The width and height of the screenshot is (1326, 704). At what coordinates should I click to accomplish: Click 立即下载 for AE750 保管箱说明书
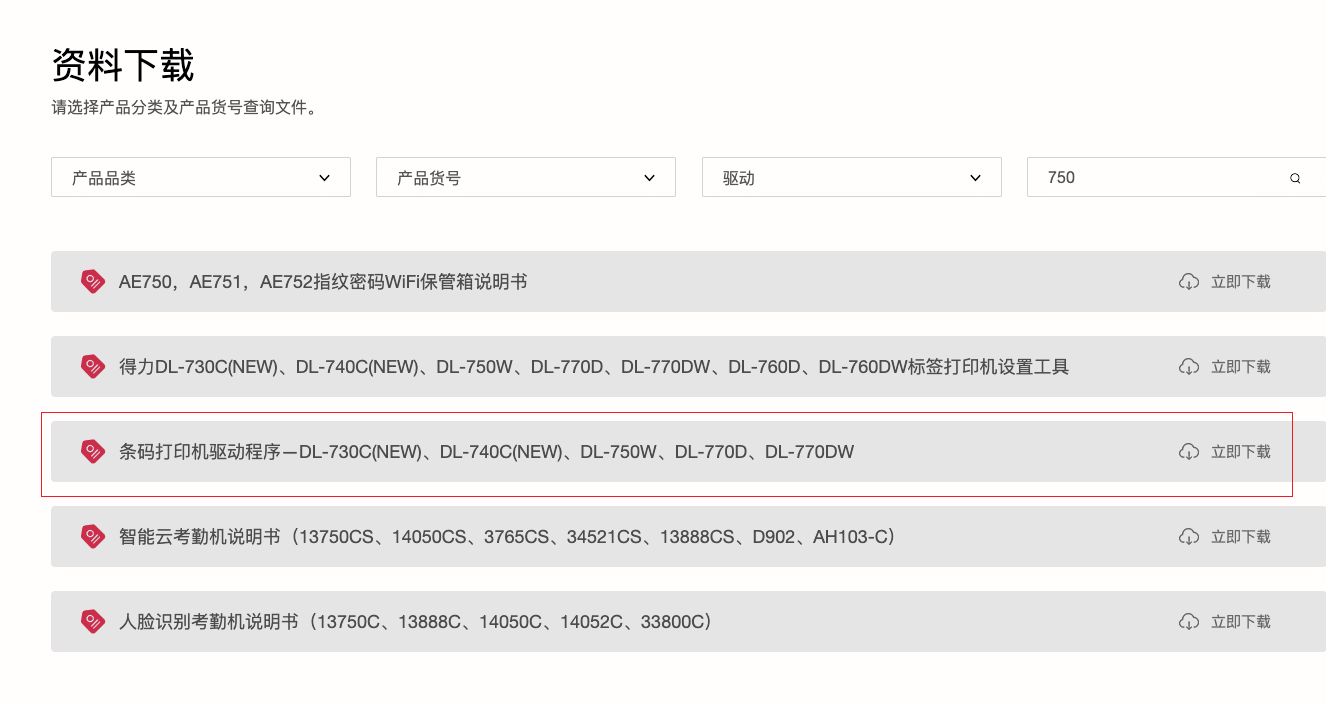pyautogui.click(x=1240, y=282)
